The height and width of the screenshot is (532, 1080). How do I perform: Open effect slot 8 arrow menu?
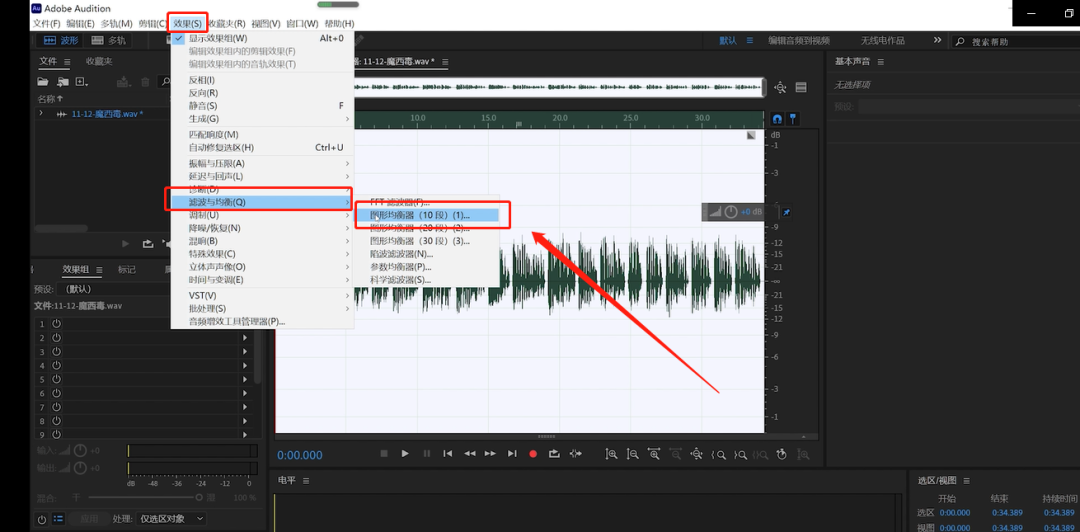click(244, 420)
